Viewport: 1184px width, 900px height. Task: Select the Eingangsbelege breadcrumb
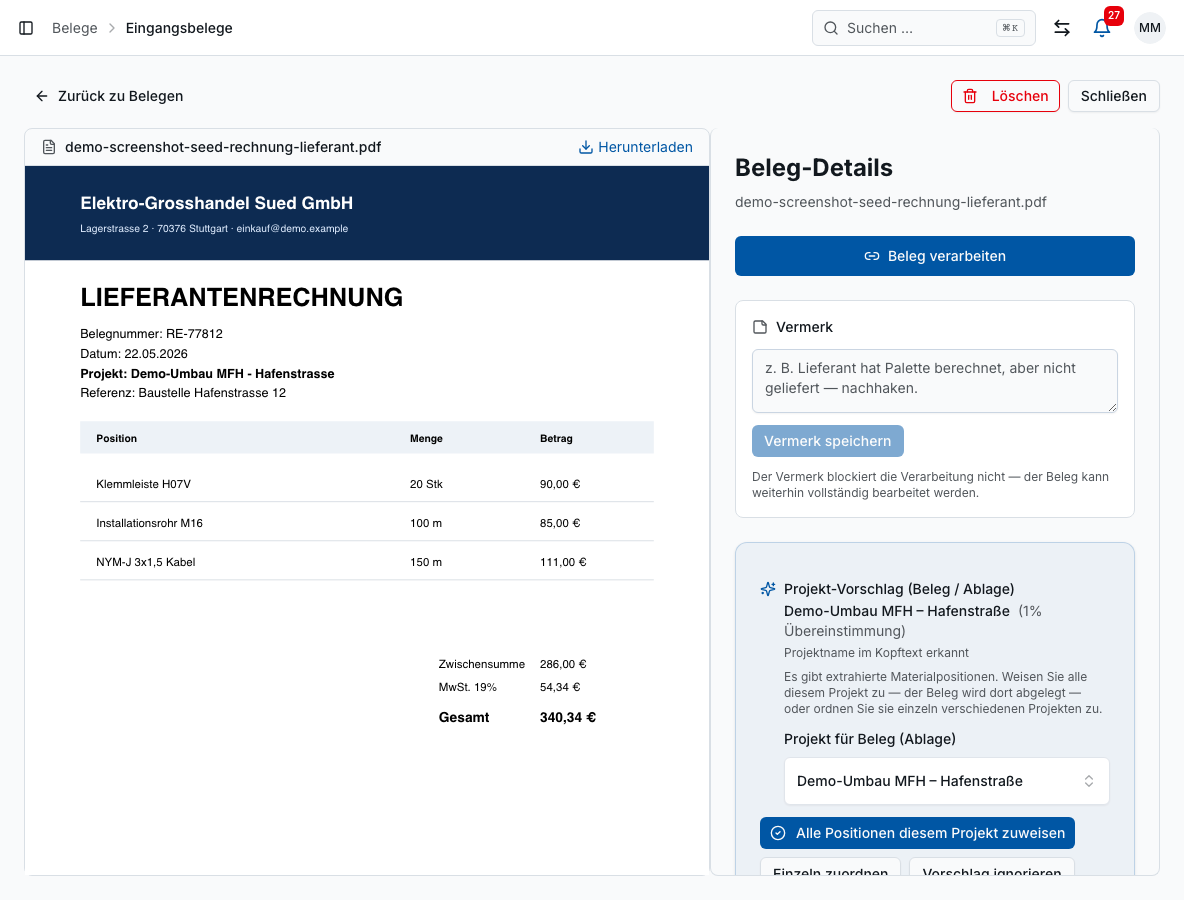coord(179,28)
